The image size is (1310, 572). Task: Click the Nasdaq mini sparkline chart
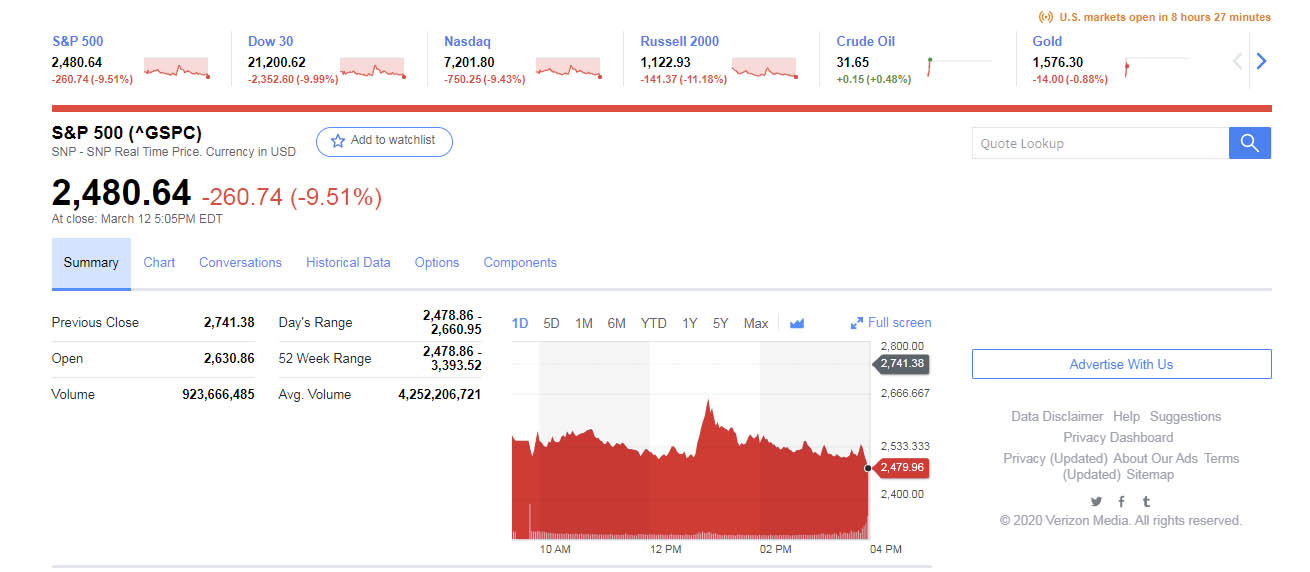coord(568,68)
